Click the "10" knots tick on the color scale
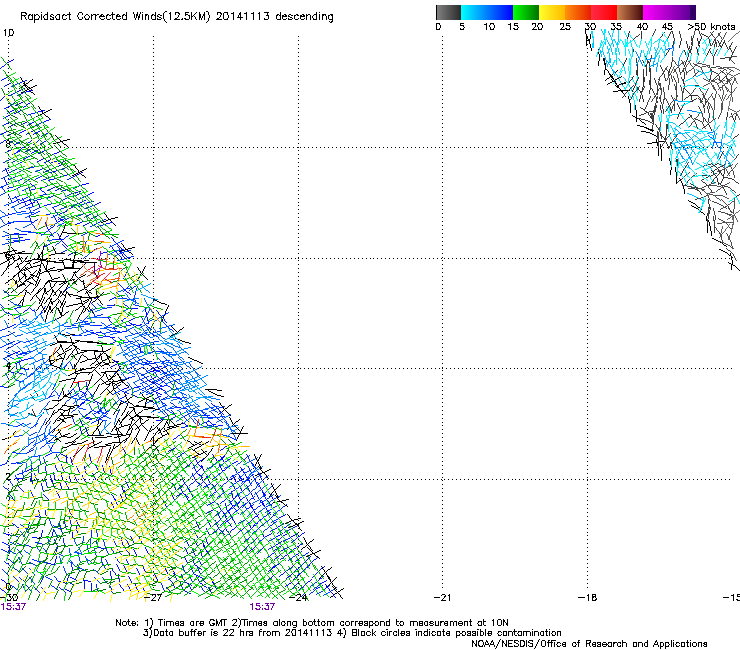The height and width of the screenshot is (650, 740). (489, 27)
